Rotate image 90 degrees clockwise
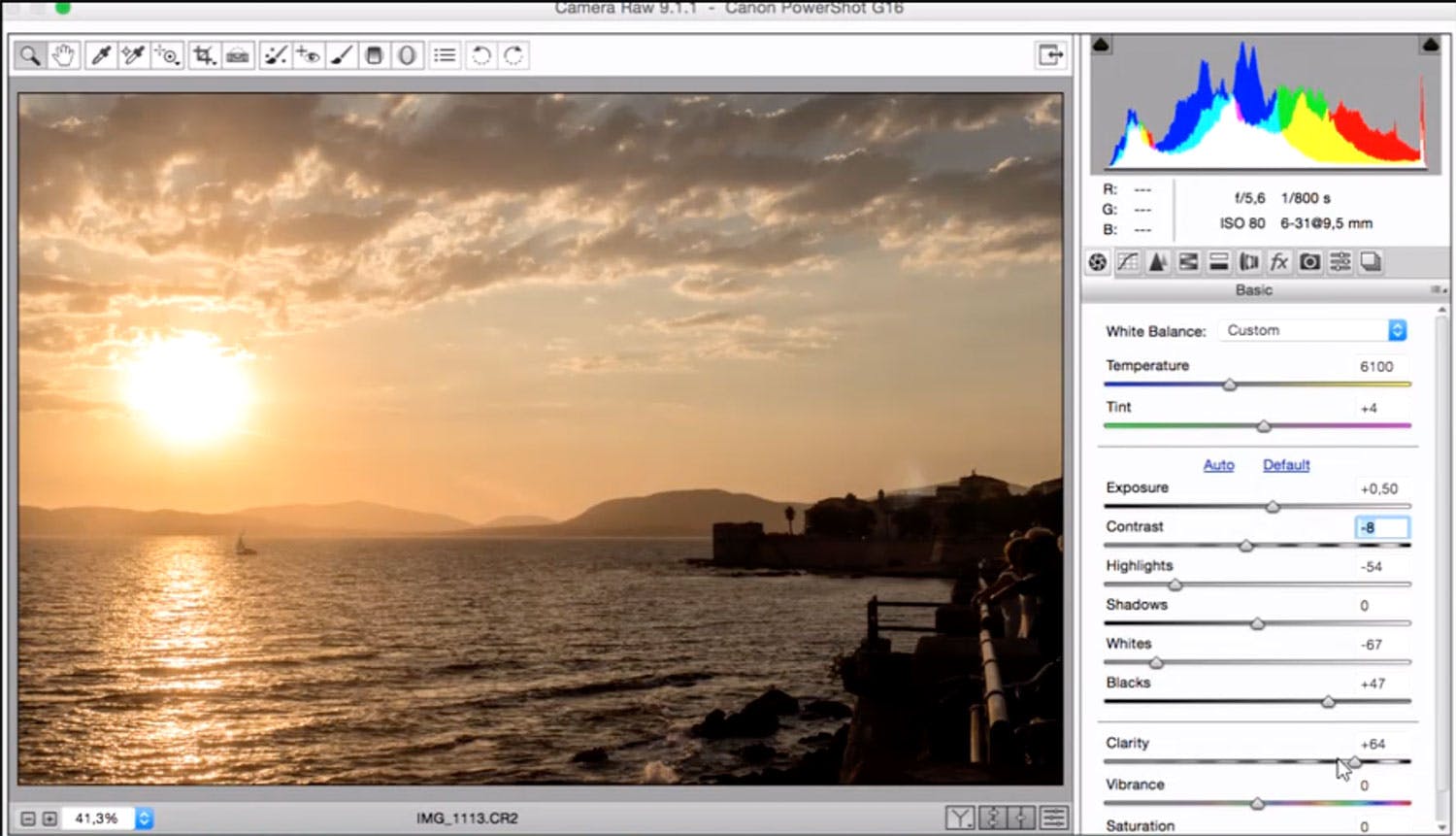 coord(513,55)
